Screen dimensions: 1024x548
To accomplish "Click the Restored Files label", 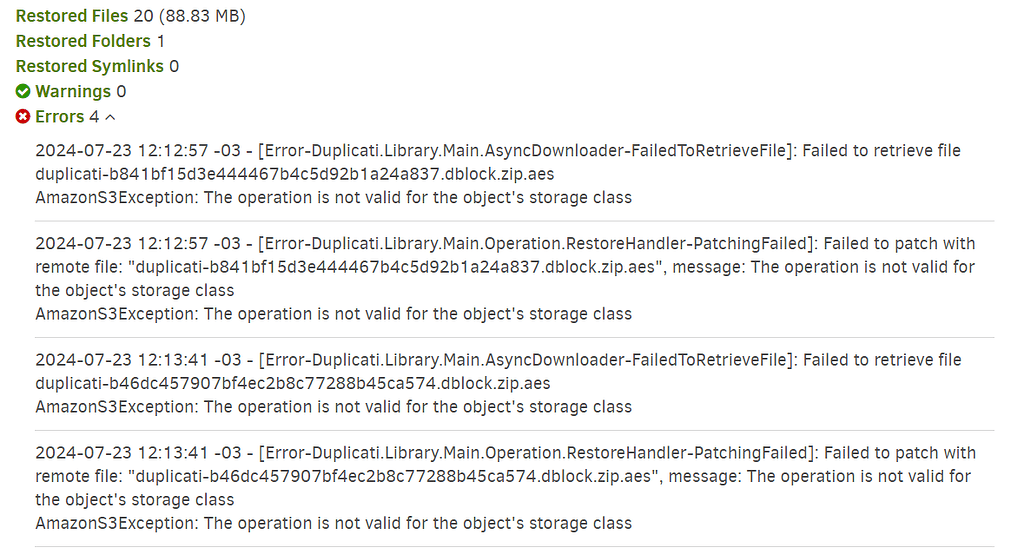I will point(72,16).
